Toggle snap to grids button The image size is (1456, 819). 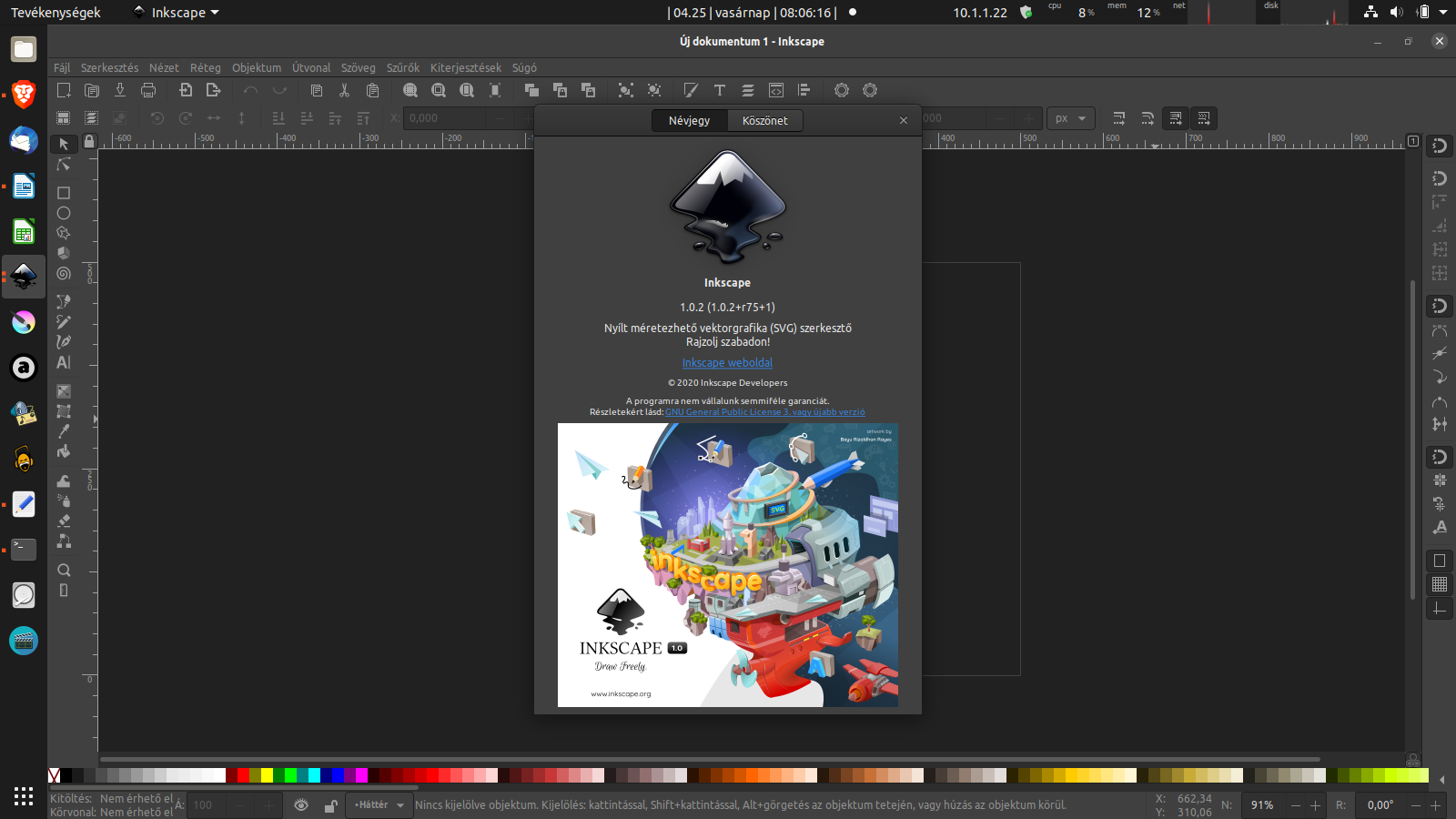[1440, 584]
